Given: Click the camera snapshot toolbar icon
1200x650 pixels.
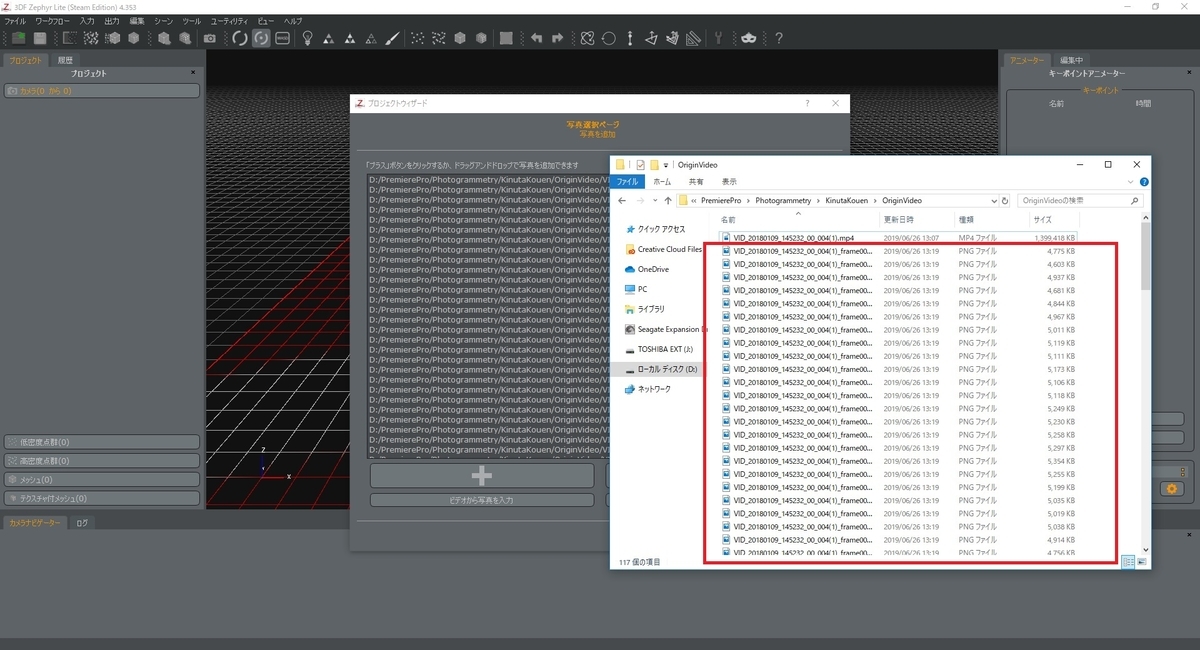Looking at the screenshot, I should click(210, 38).
